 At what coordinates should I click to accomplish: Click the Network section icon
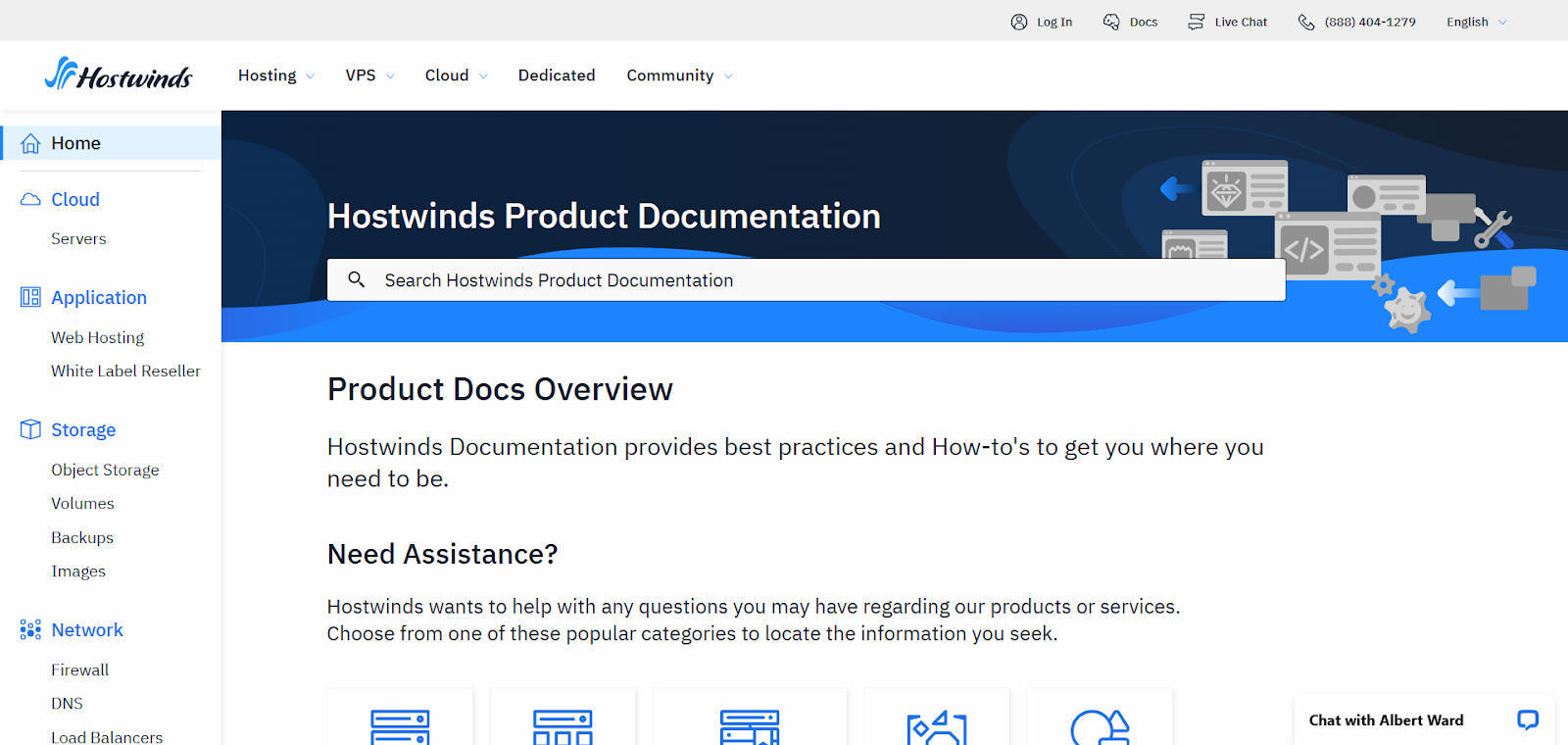click(30, 629)
